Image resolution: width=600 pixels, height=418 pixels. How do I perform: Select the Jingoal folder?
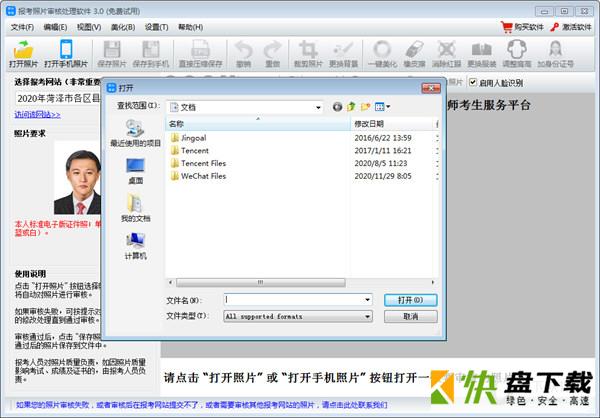pyautogui.click(x=194, y=138)
